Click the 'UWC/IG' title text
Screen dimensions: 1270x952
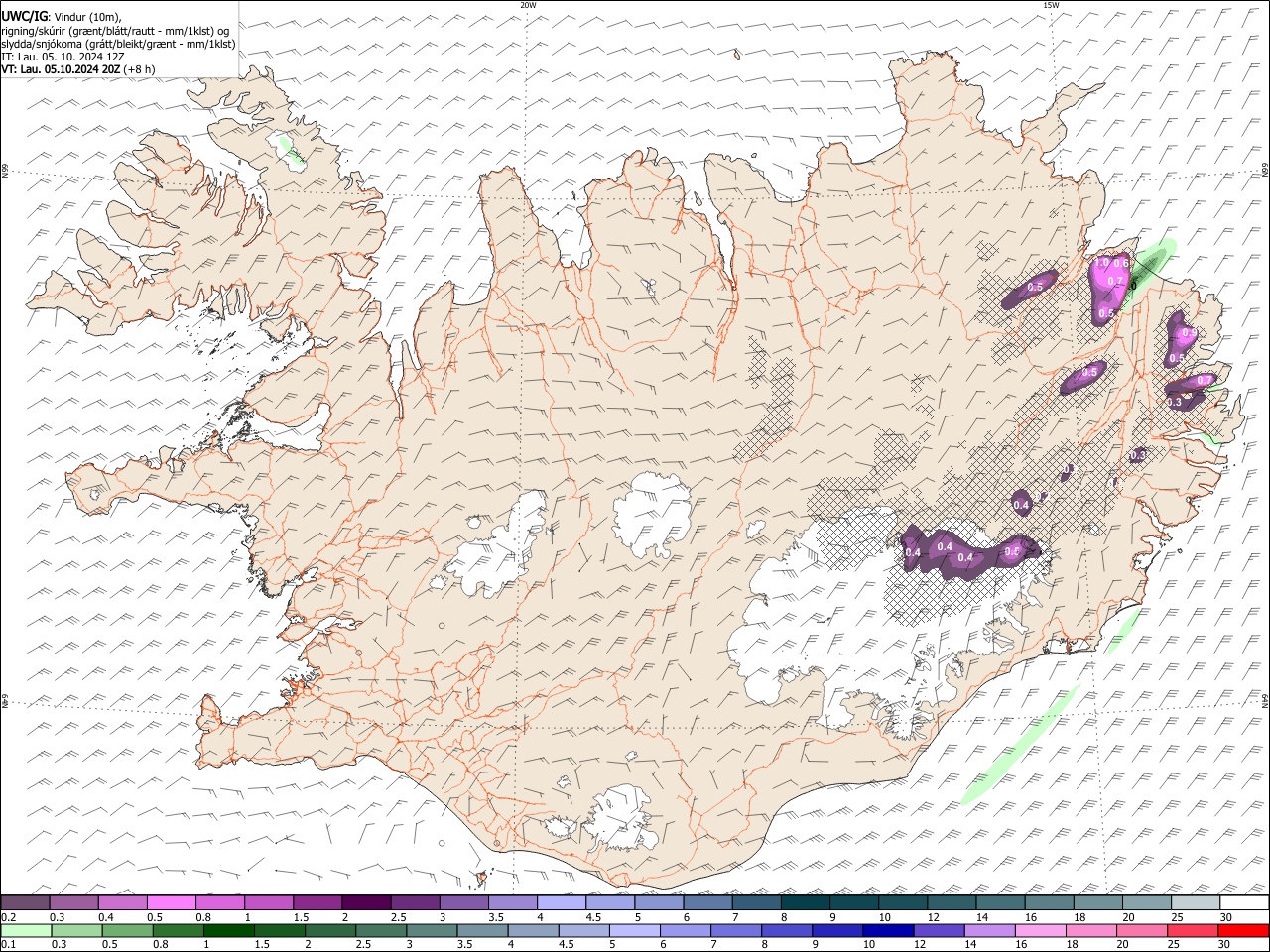(24, 17)
